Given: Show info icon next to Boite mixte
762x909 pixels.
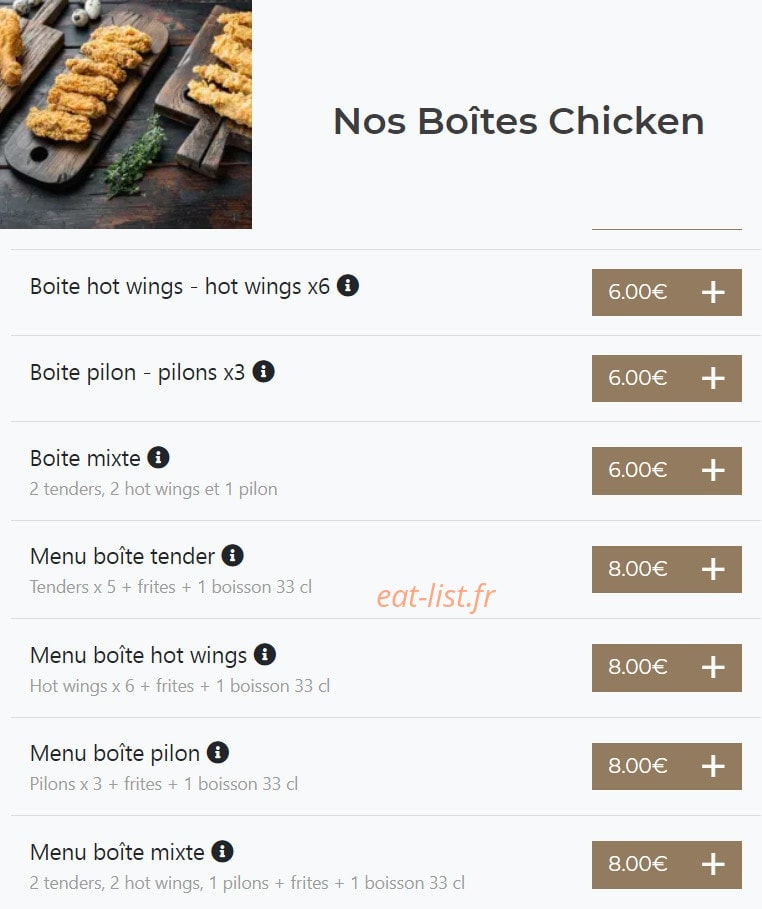Looking at the screenshot, I should [158, 457].
